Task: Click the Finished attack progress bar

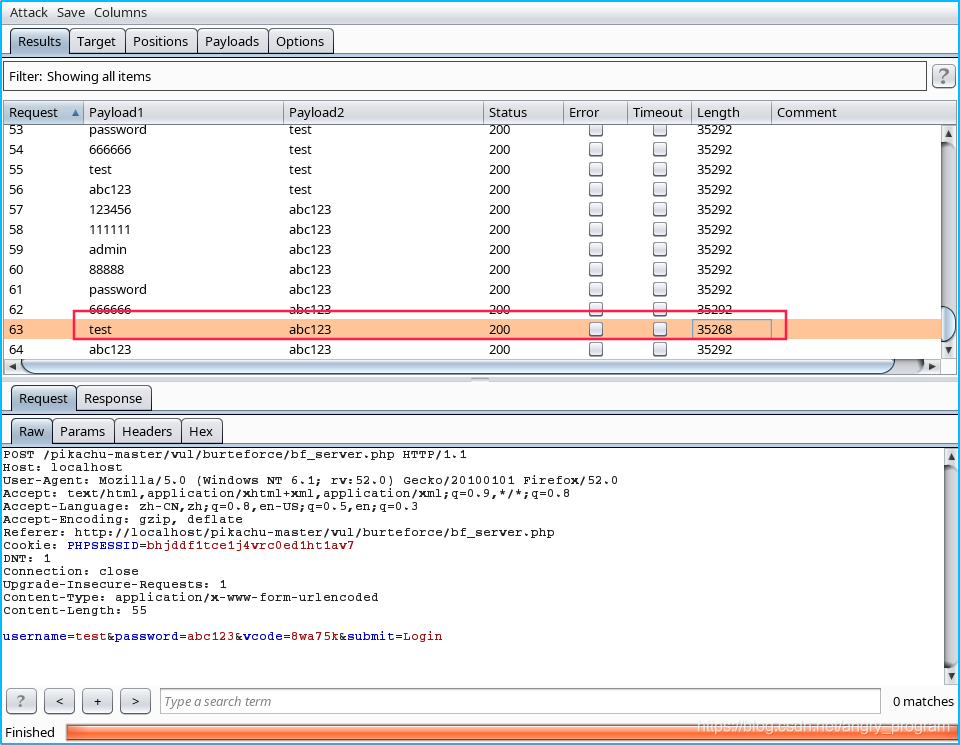Action: 511,732
